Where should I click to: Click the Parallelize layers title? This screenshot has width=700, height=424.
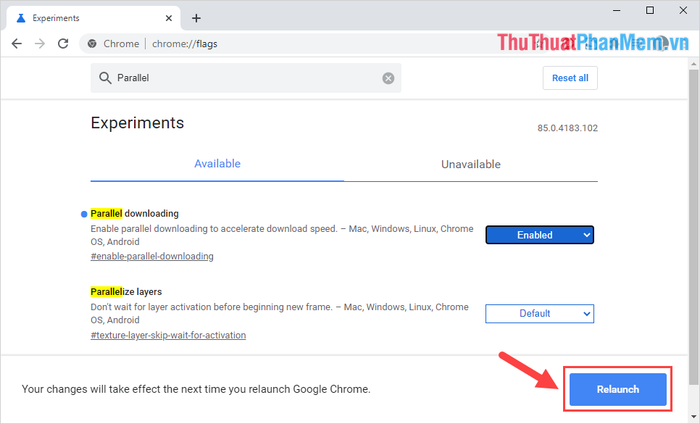[126, 291]
